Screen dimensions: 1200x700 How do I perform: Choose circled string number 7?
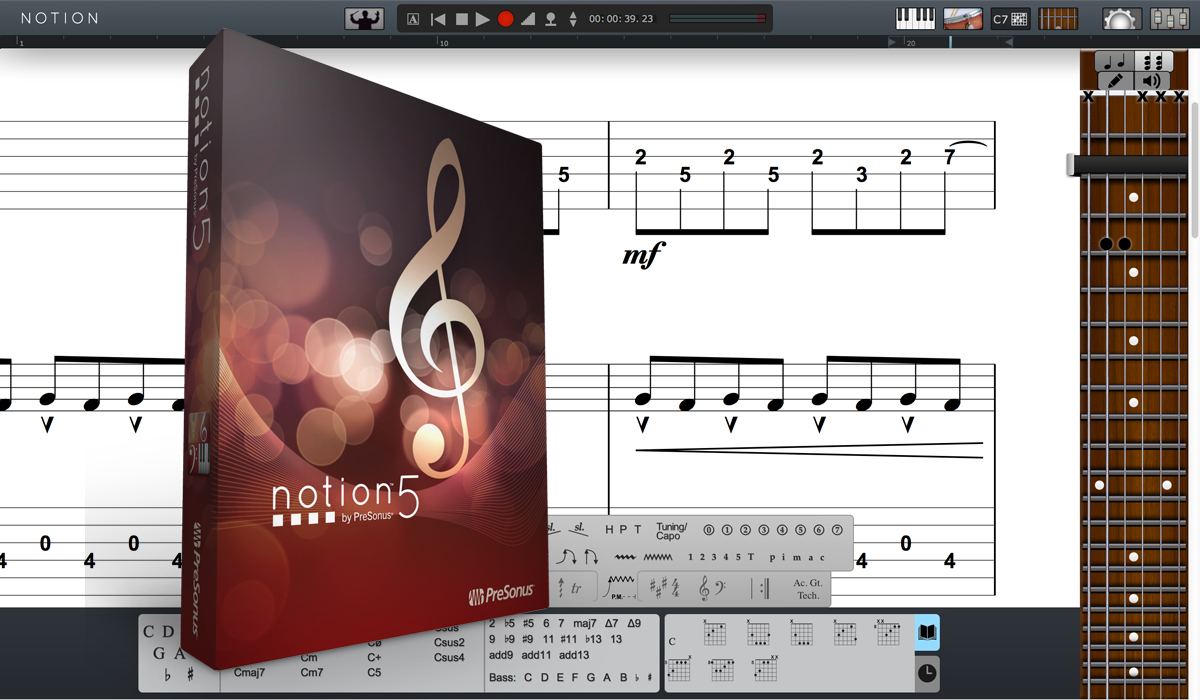(x=837, y=530)
